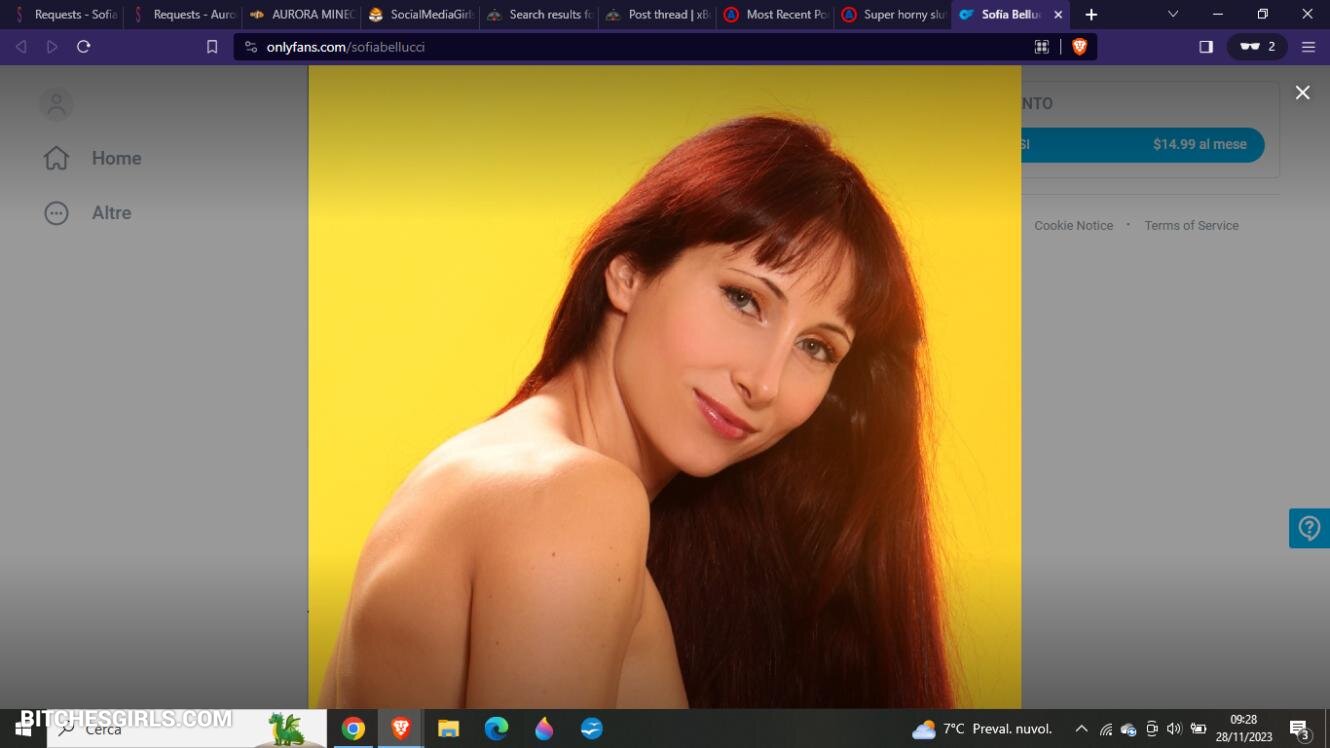Open a new browser tab
Image resolution: width=1330 pixels, height=748 pixels.
tap(1091, 15)
